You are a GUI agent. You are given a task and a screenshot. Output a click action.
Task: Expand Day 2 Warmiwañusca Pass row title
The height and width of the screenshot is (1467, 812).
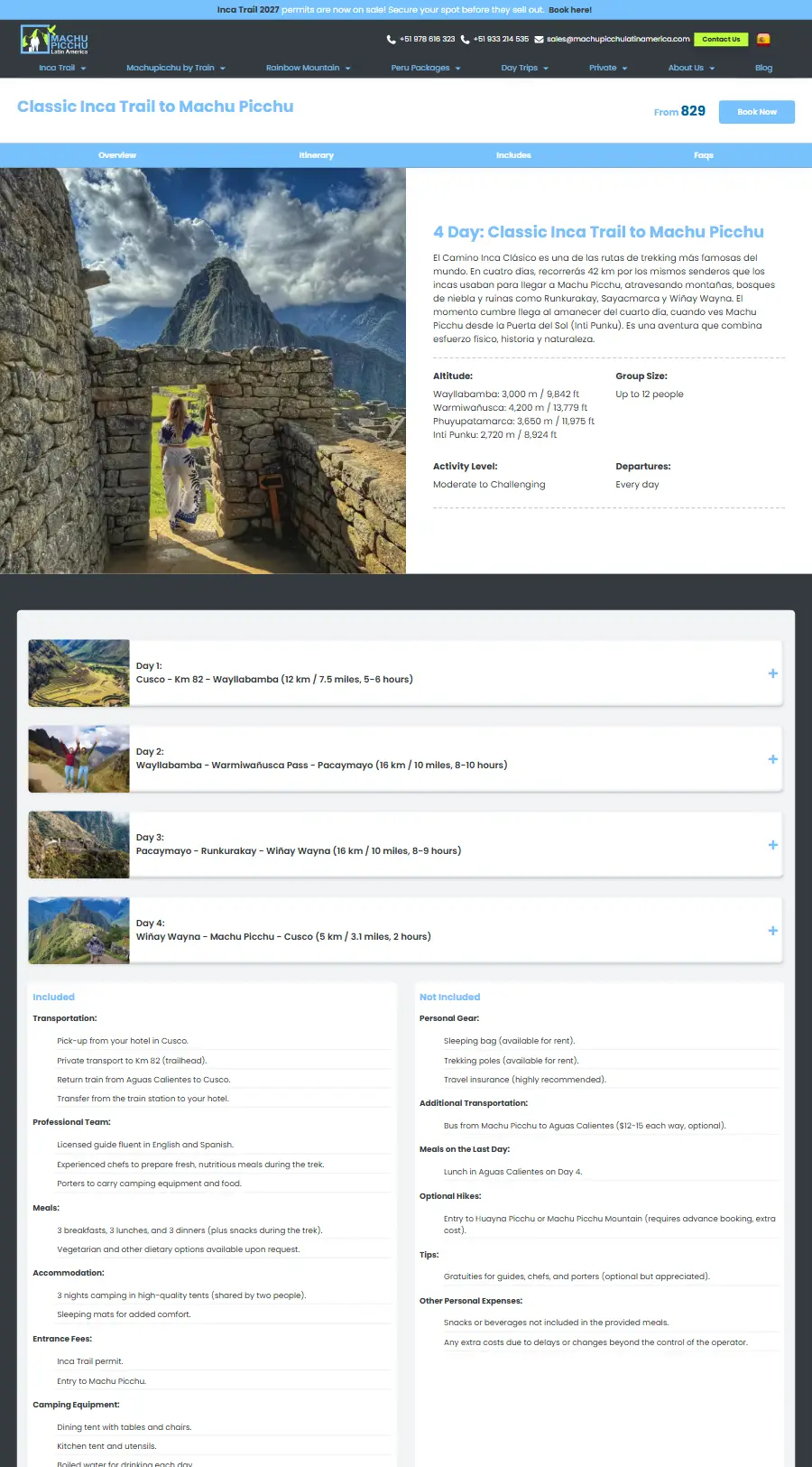(321, 766)
